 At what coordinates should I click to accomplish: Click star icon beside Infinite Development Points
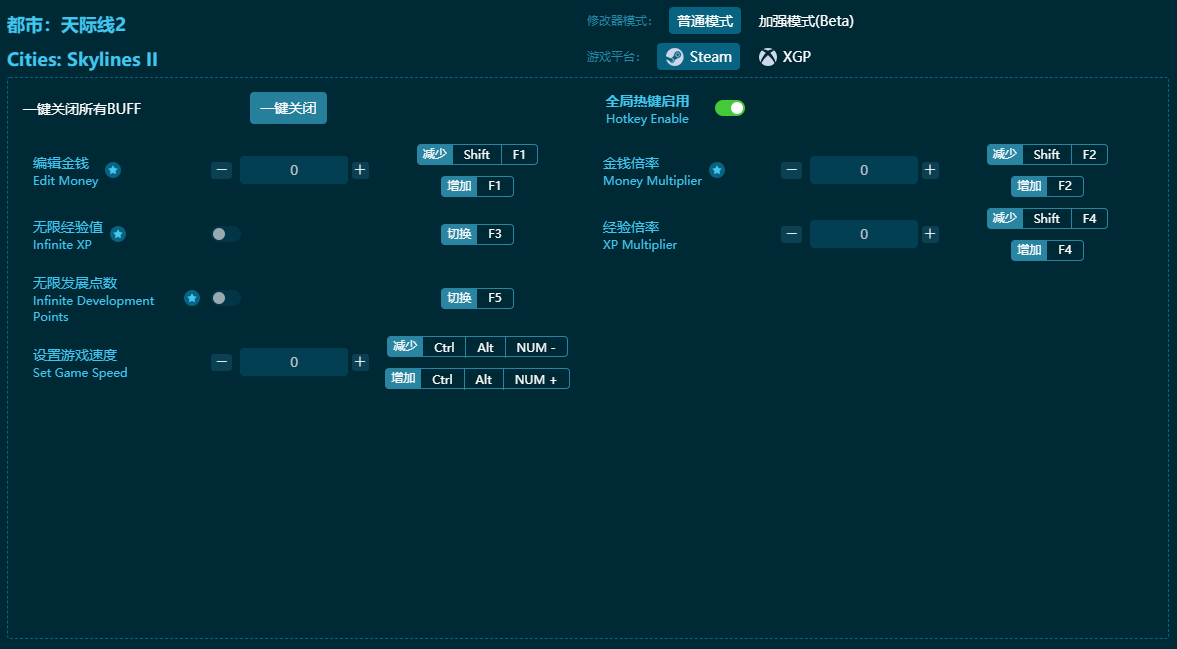point(192,298)
